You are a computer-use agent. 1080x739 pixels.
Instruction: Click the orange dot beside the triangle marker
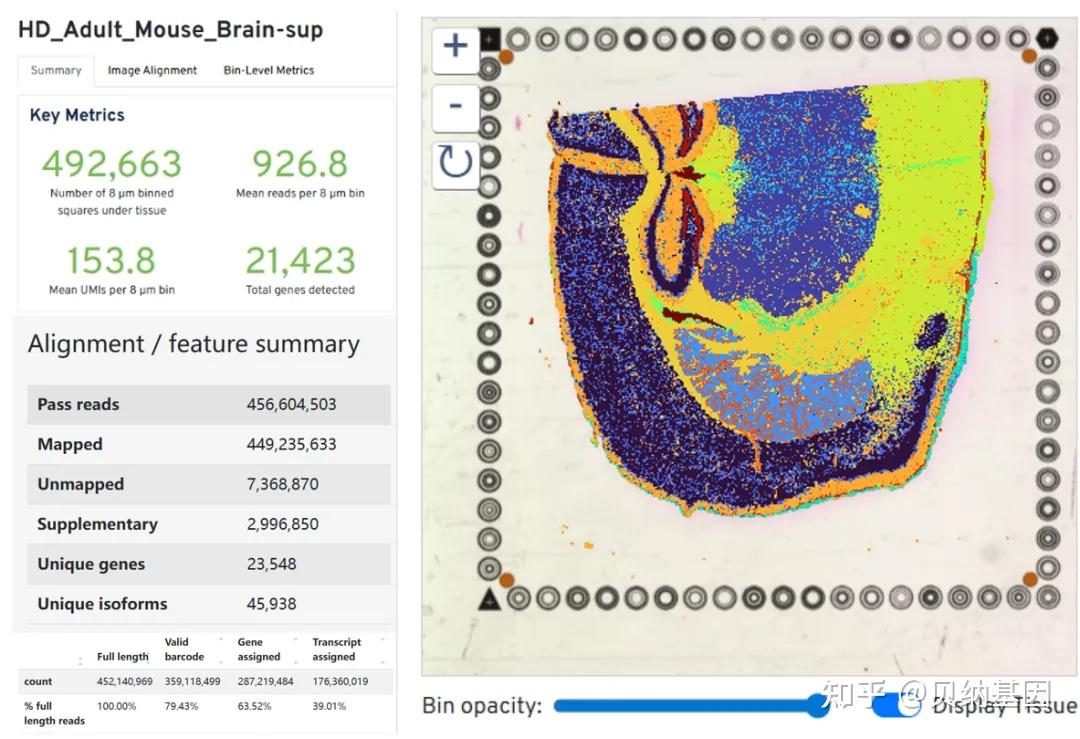click(507, 580)
